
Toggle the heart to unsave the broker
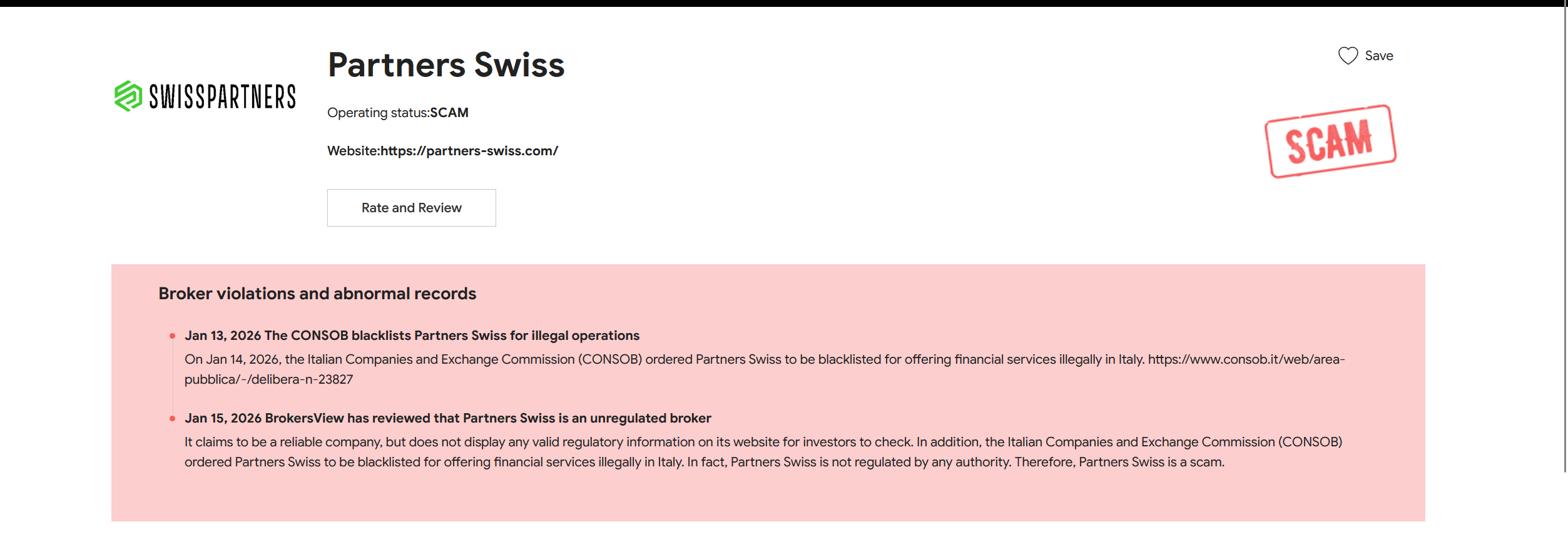click(1349, 55)
